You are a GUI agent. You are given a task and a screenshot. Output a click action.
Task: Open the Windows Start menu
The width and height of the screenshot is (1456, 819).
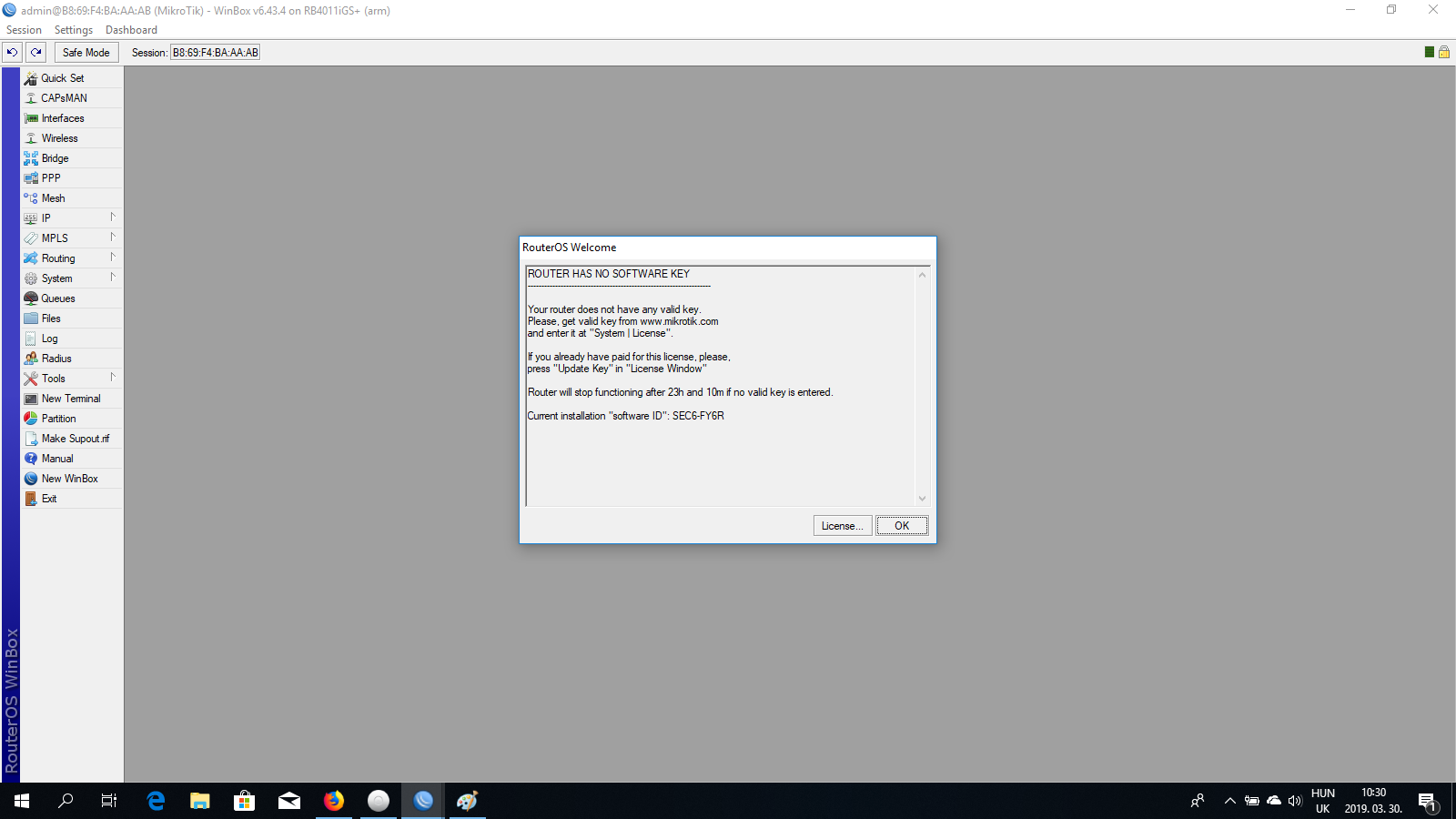click(22, 801)
